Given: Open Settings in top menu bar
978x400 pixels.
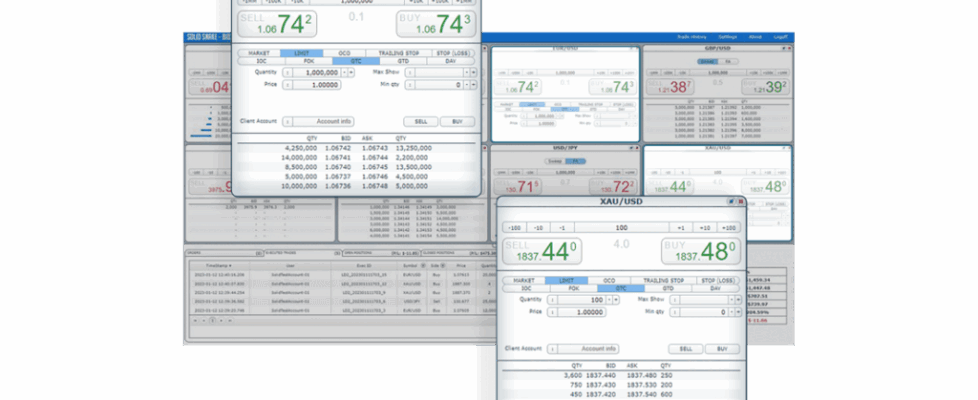Looking at the screenshot, I should [x=727, y=37].
